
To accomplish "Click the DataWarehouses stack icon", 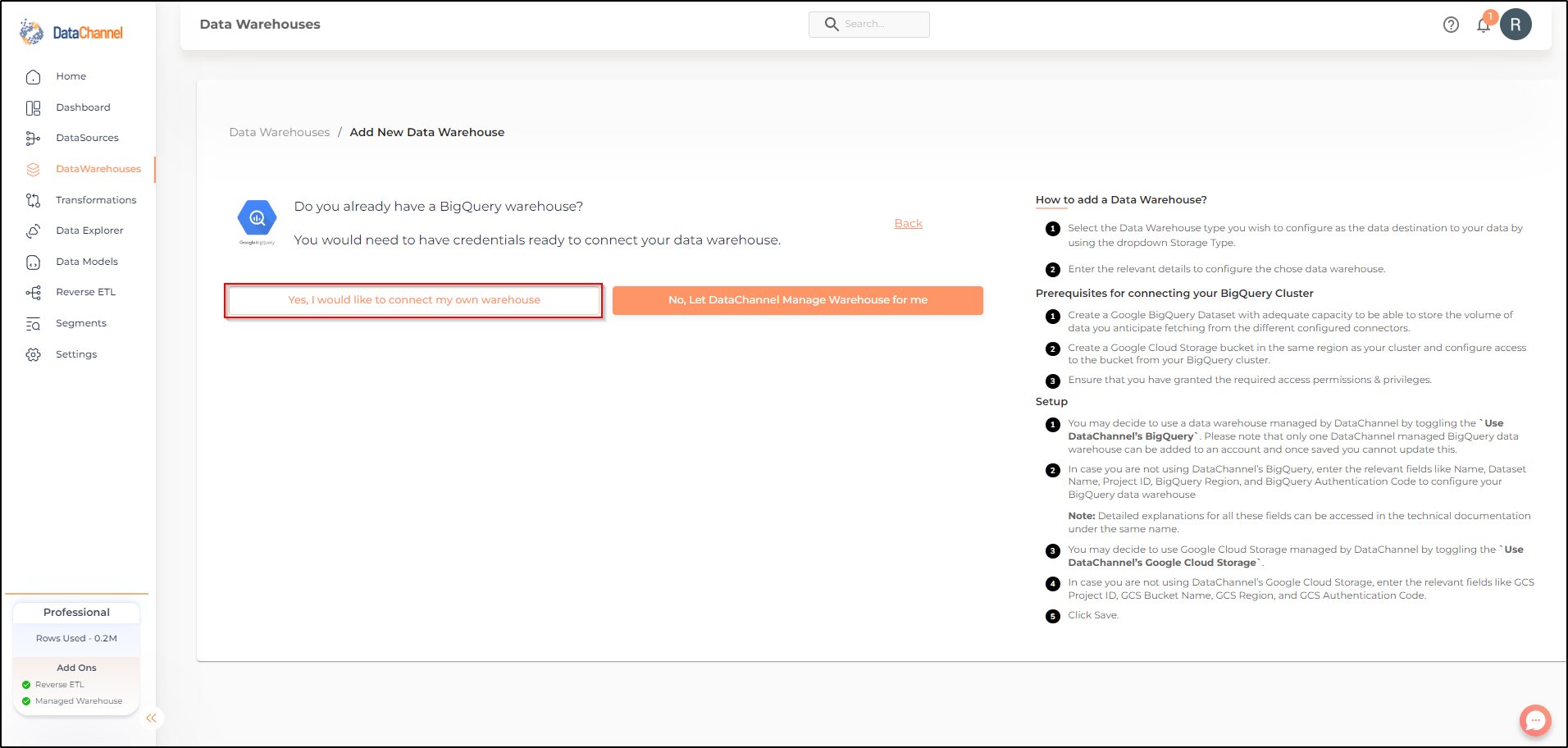I will (33, 170).
